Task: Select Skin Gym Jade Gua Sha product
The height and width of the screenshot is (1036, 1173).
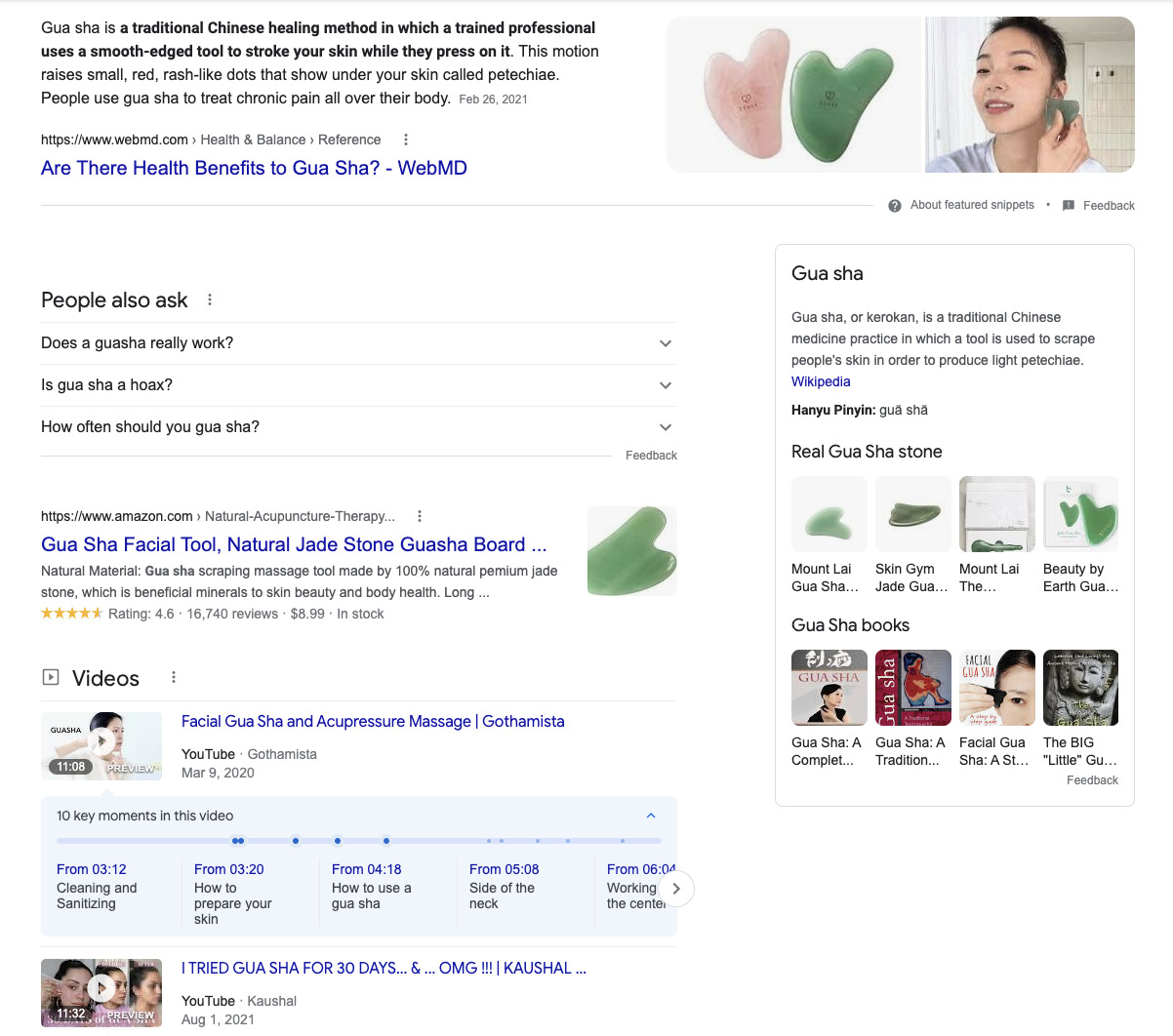Action: click(912, 535)
